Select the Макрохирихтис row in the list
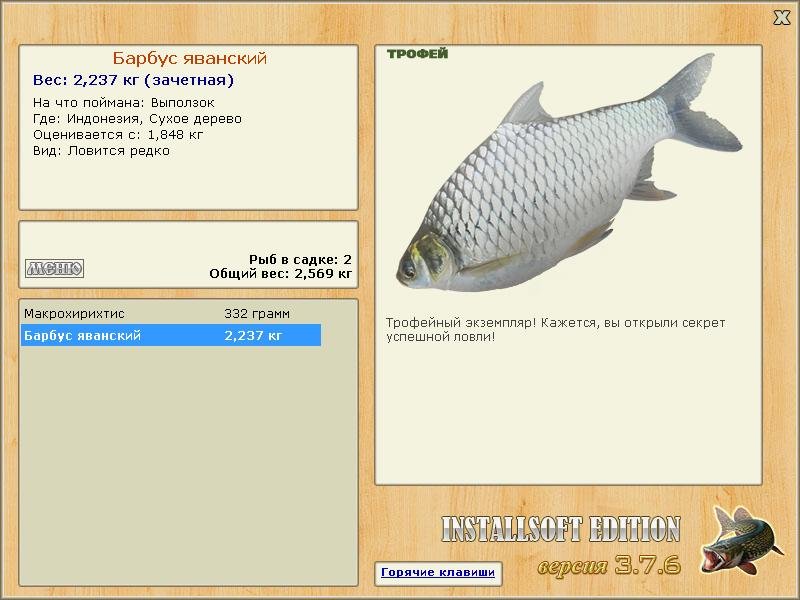The height and width of the screenshot is (600, 800). (x=171, y=313)
